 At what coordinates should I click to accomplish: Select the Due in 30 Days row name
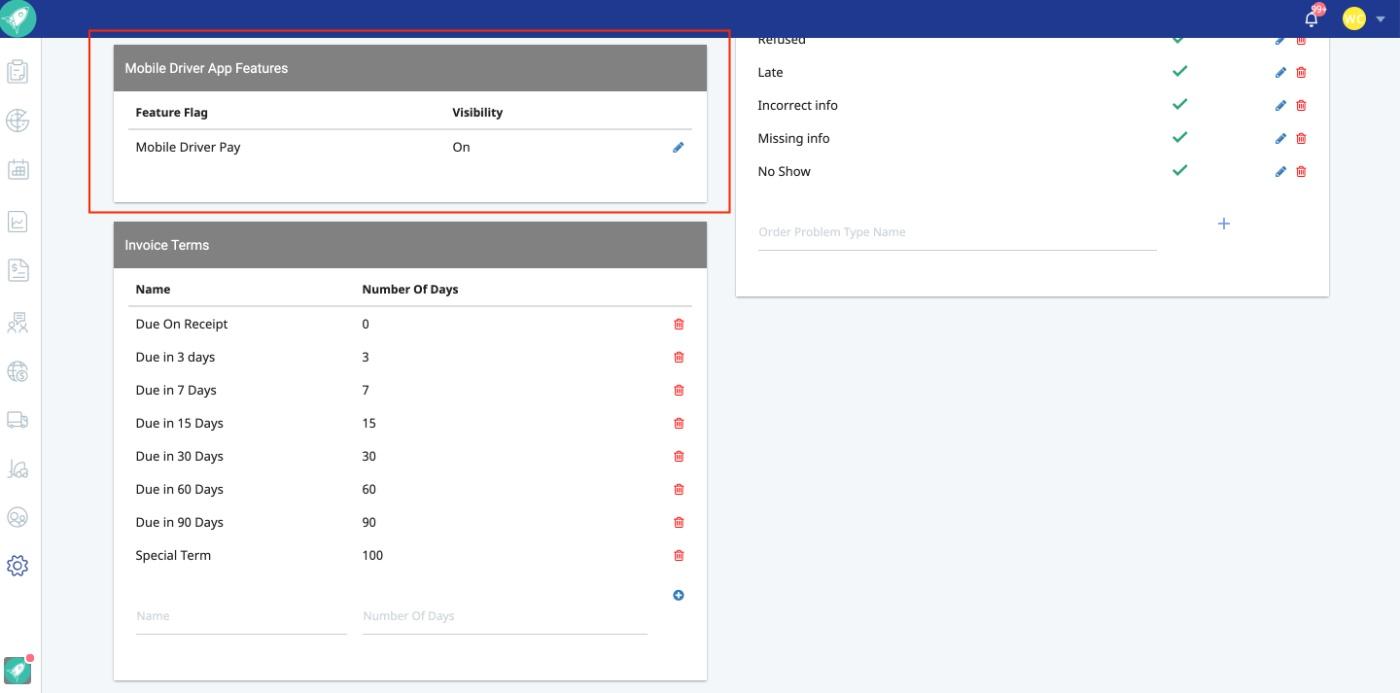tap(179, 456)
